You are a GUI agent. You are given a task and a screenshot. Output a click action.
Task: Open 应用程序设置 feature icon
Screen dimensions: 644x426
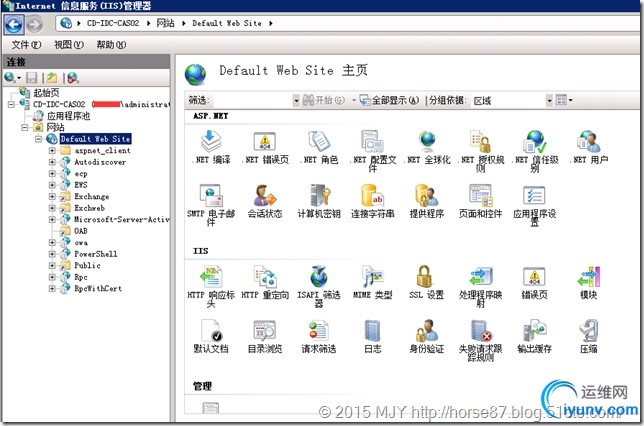[x=535, y=205]
